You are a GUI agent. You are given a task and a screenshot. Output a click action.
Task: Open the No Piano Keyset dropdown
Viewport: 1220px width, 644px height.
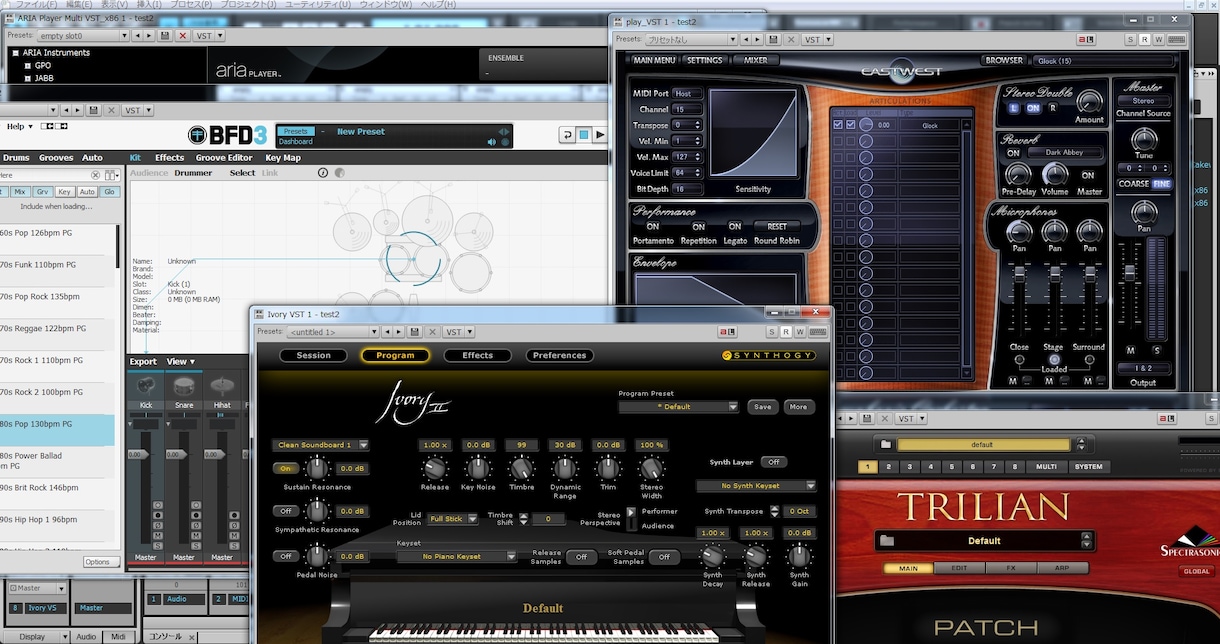pos(456,556)
